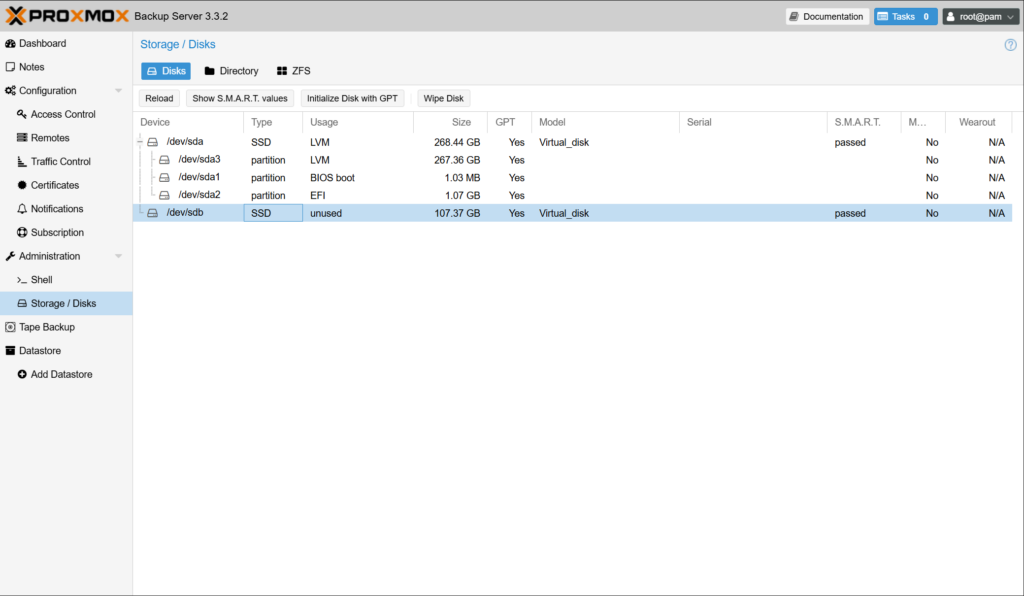The width and height of the screenshot is (1024, 596).
Task: Collapse the Configuration section arrow
Action: [x=119, y=91]
